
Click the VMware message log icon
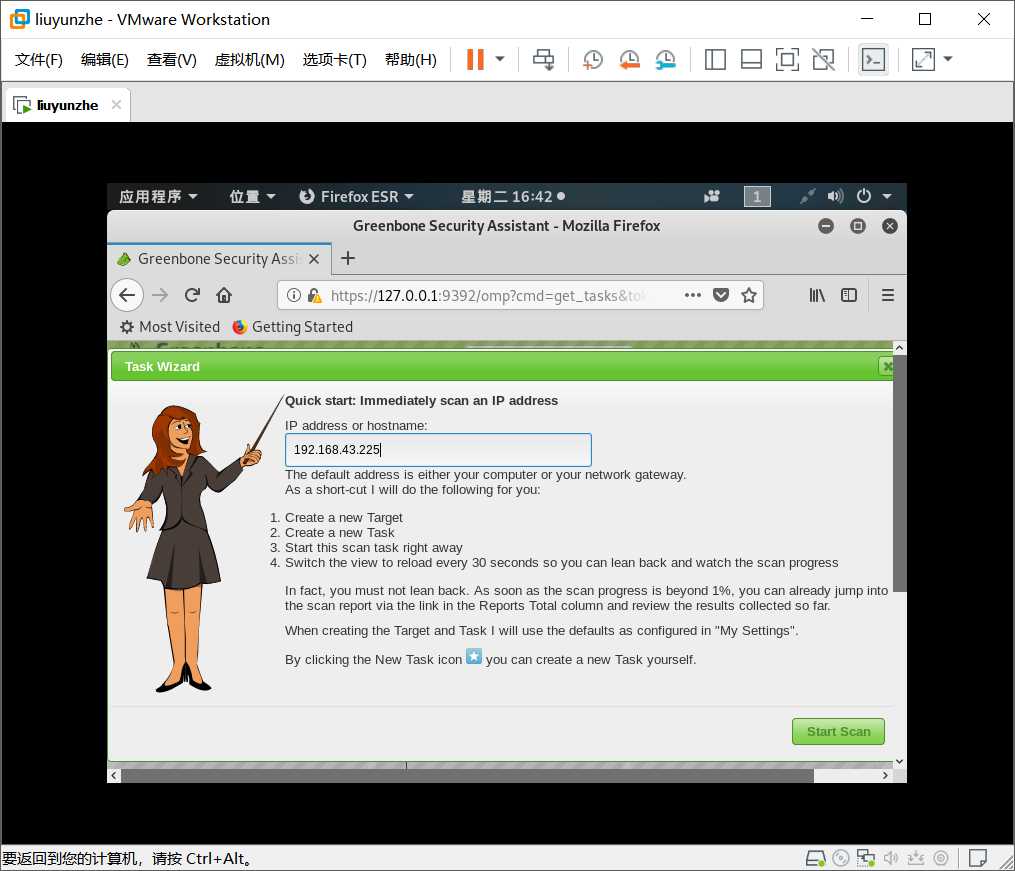[x=977, y=858]
